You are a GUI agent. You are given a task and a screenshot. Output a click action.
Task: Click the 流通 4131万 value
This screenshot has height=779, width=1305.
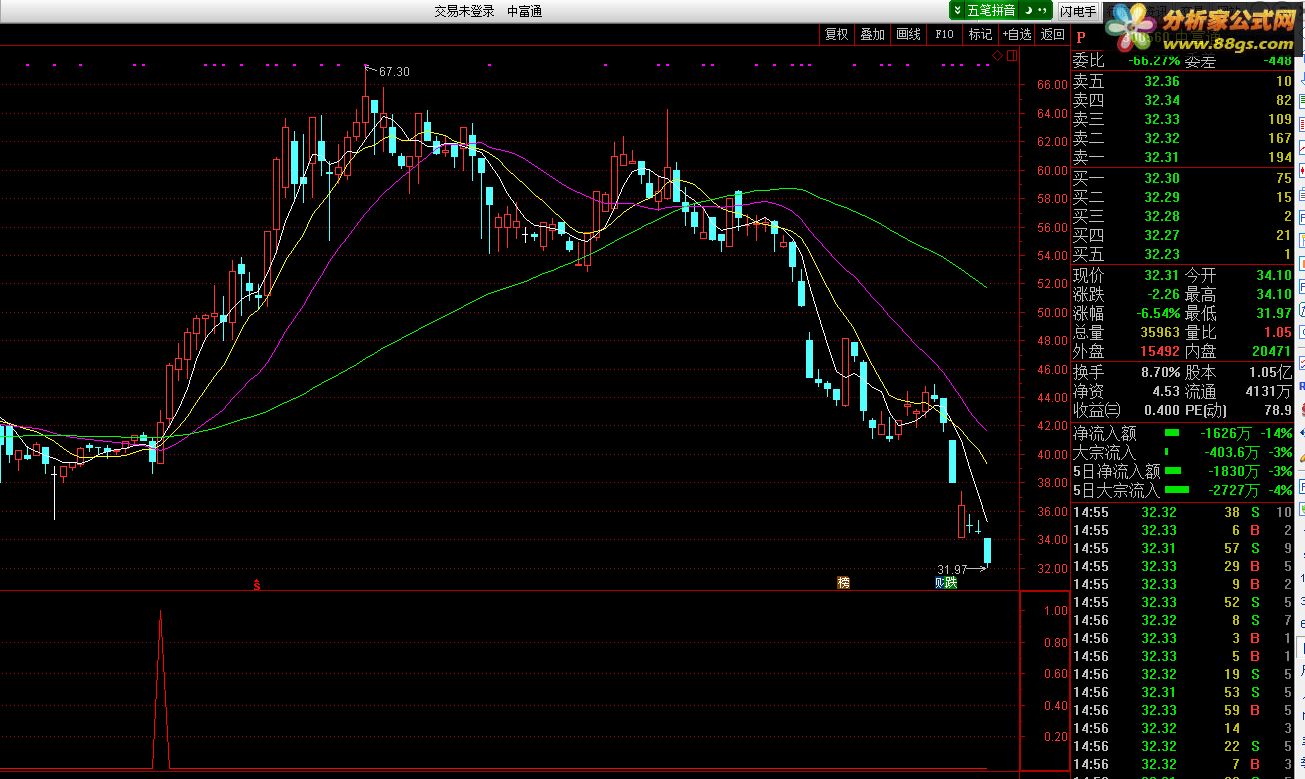[x=1268, y=391]
